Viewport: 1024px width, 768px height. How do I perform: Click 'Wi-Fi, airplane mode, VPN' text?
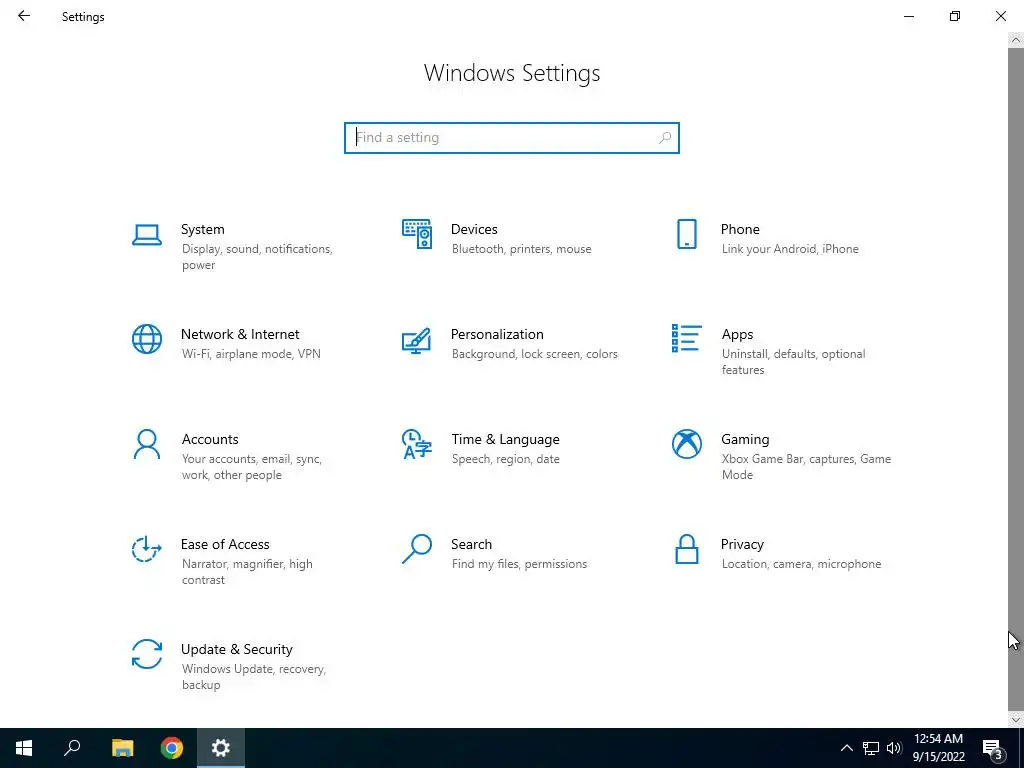coord(251,354)
